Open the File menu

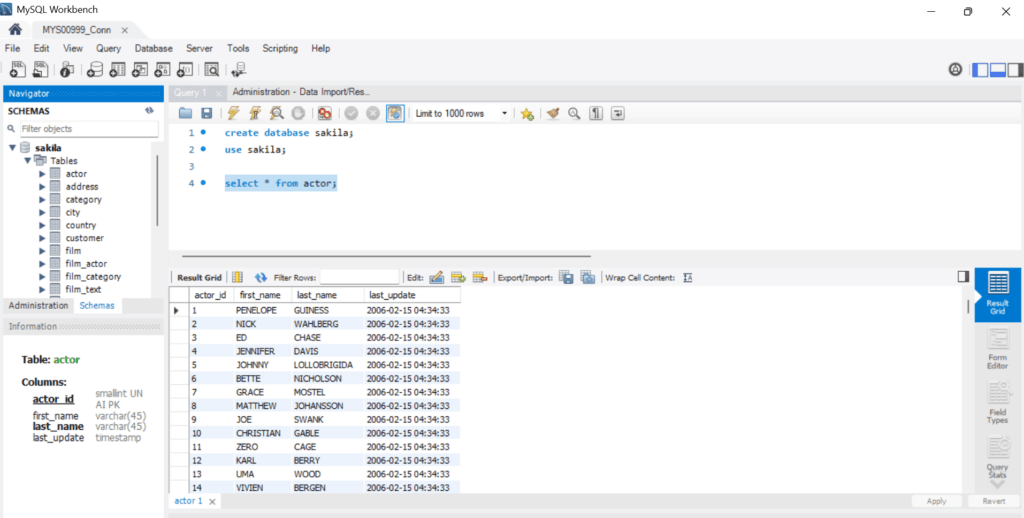[x=12, y=48]
